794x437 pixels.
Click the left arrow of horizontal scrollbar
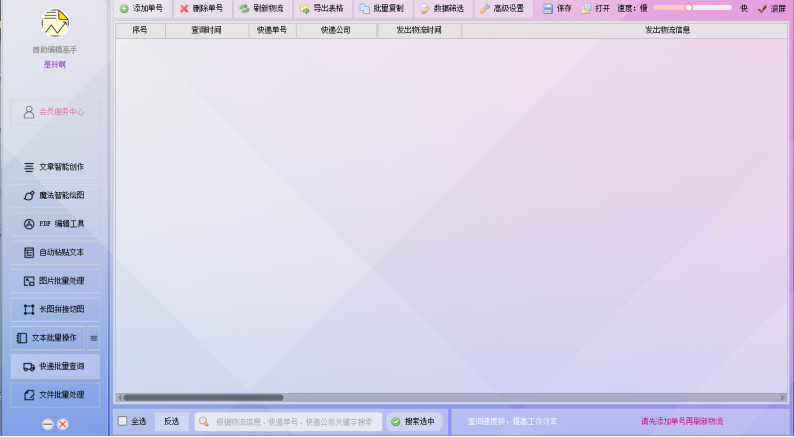pyautogui.click(x=120, y=398)
